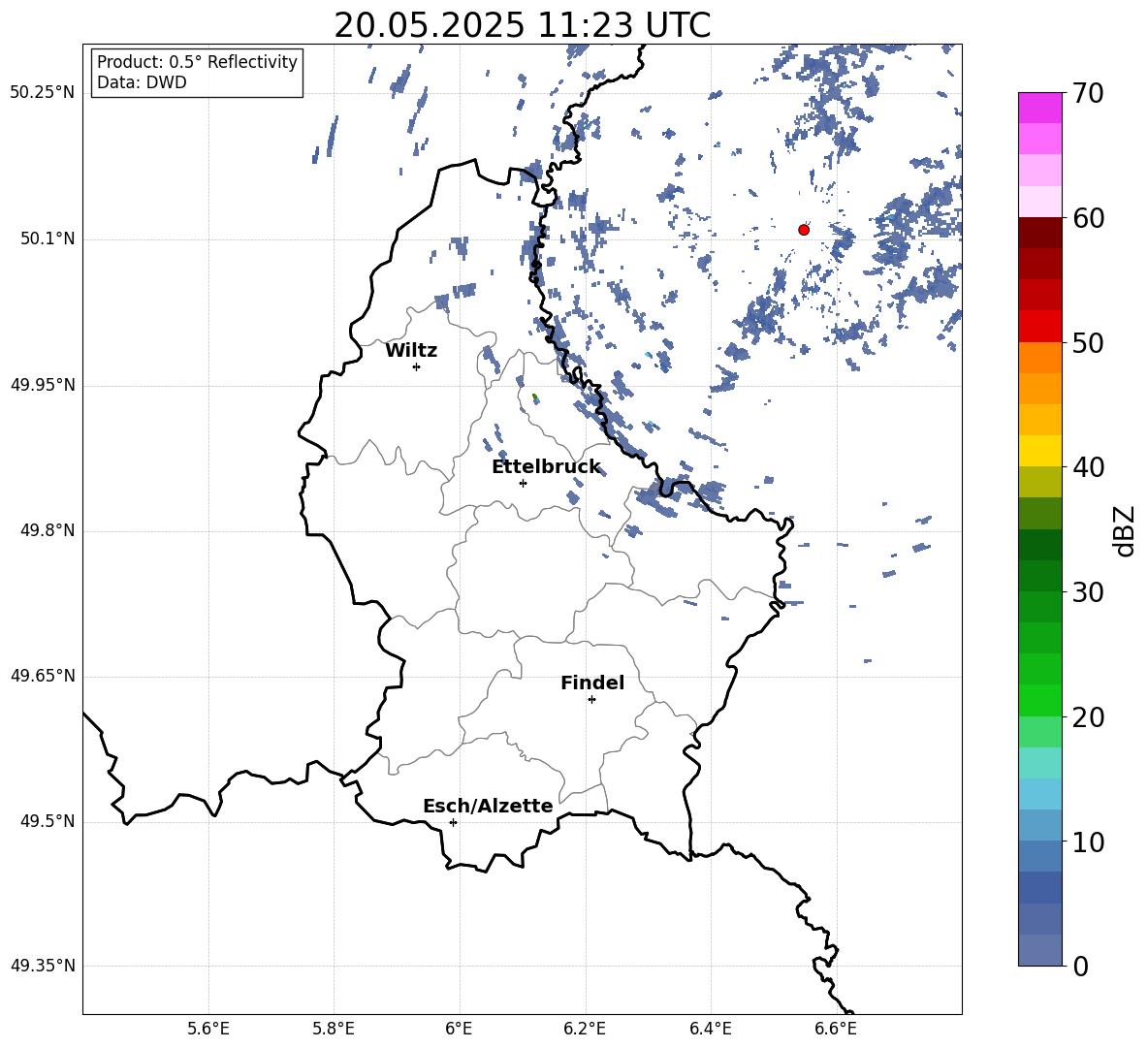Viewport: 1148px width, 1048px height.
Task: Click the 49.35°N latitude label
Action: click(x=43, y=966)
